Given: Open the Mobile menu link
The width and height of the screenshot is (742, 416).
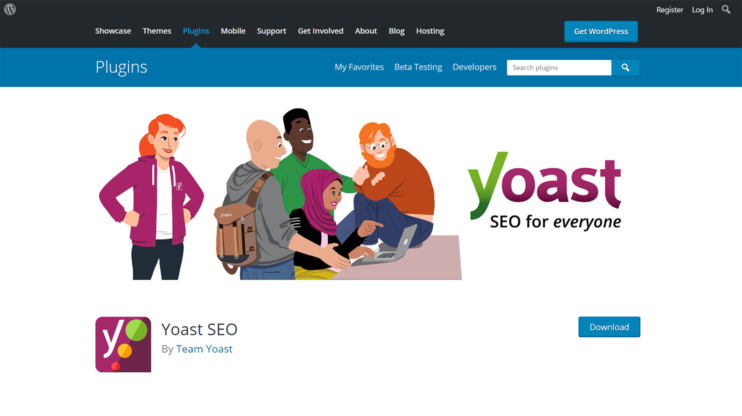Looking at the screenshot, I should click(x=233, y=31).
